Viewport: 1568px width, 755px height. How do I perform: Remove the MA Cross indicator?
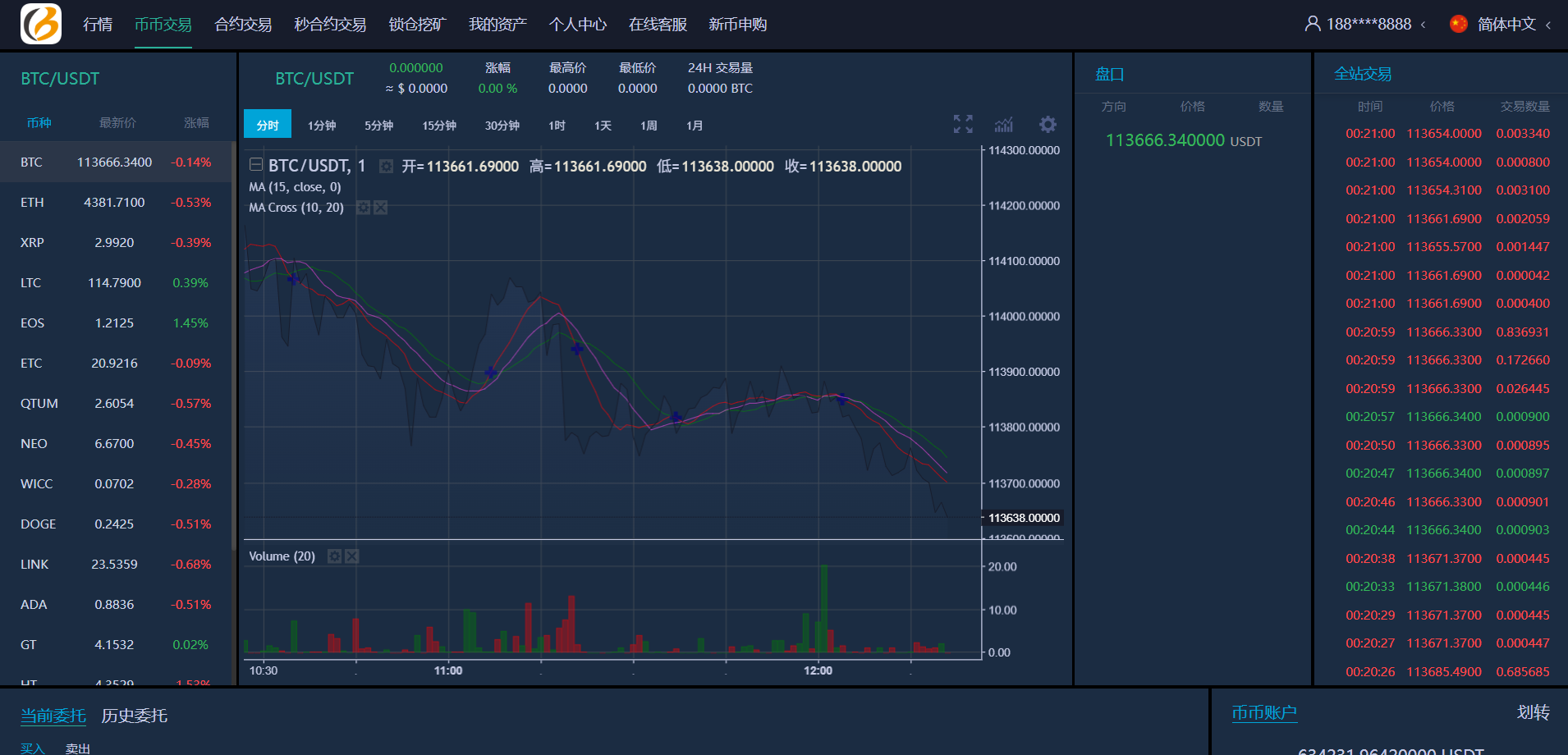coord(381,208)
